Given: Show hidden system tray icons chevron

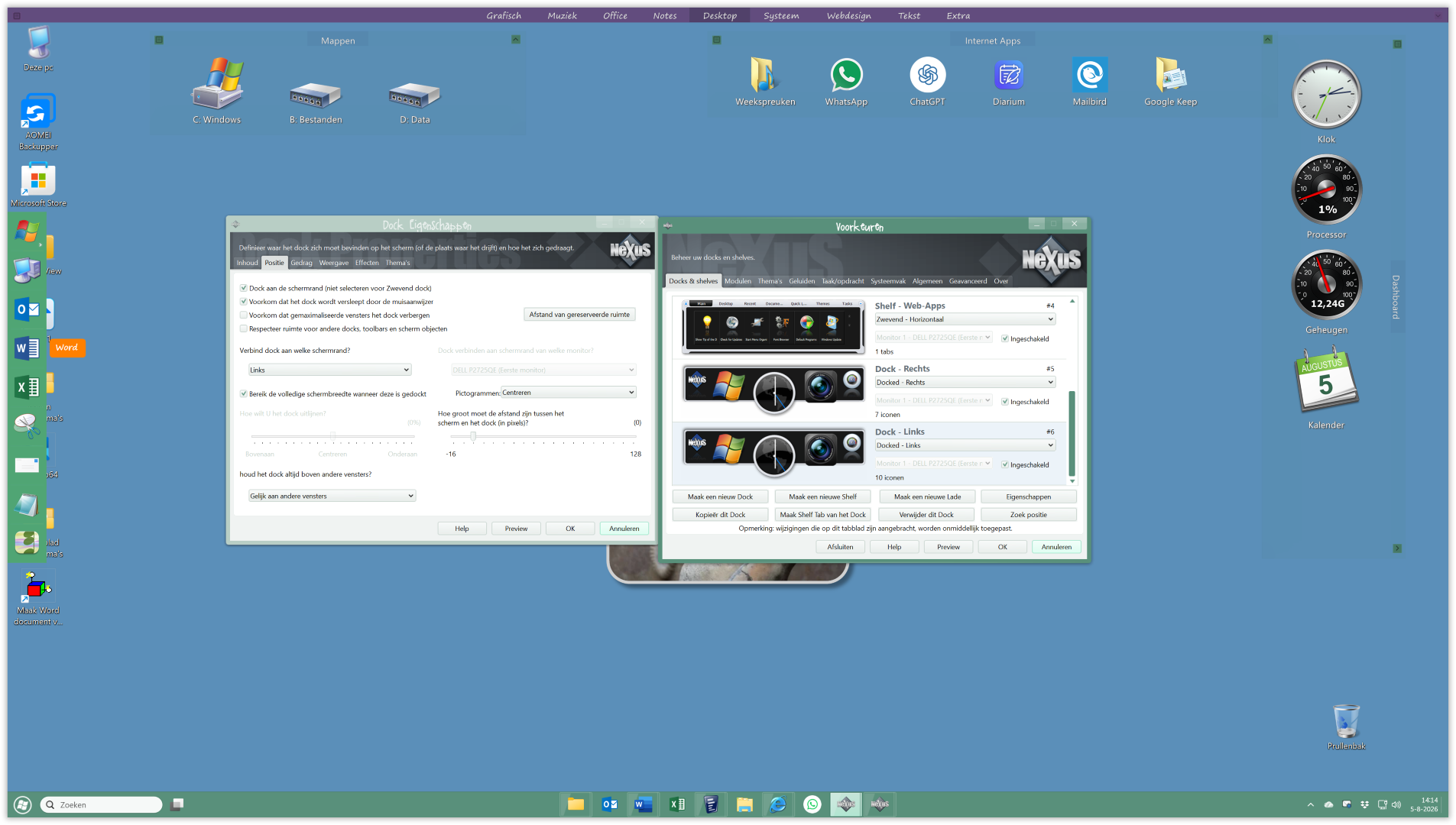Looking at the screenshot, I should (x=1310, y=804).
